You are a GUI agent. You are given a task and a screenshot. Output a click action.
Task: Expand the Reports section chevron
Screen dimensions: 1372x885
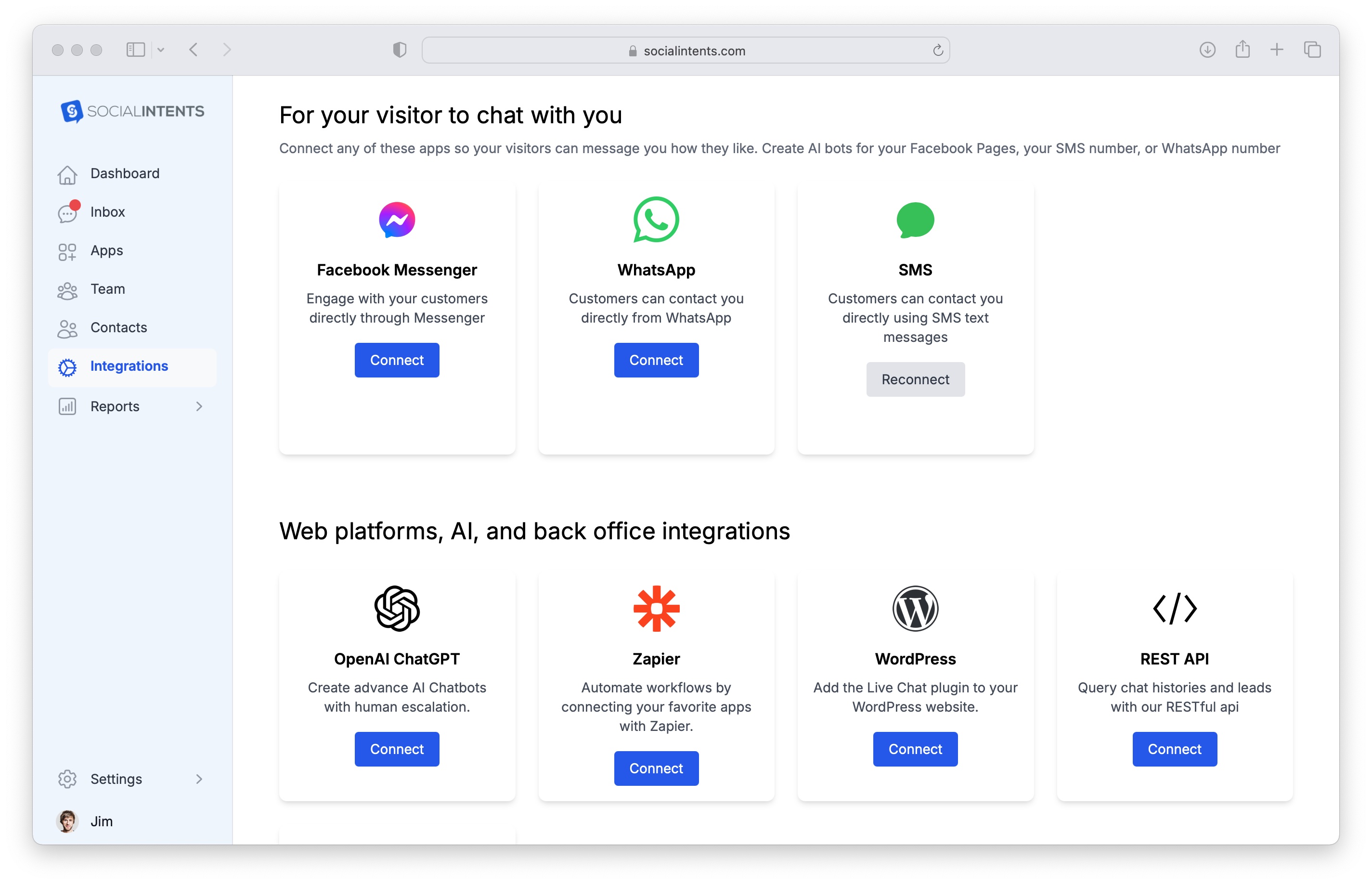199,406
